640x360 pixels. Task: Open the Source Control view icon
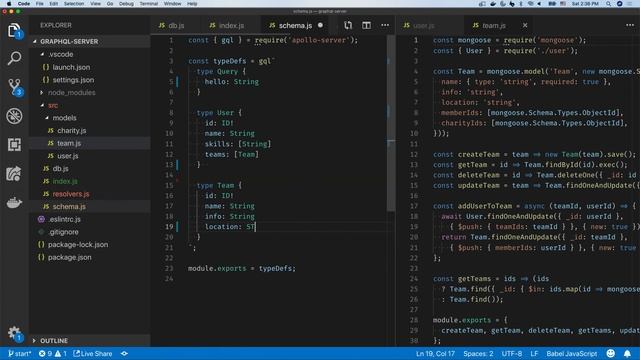click(14, 87)
